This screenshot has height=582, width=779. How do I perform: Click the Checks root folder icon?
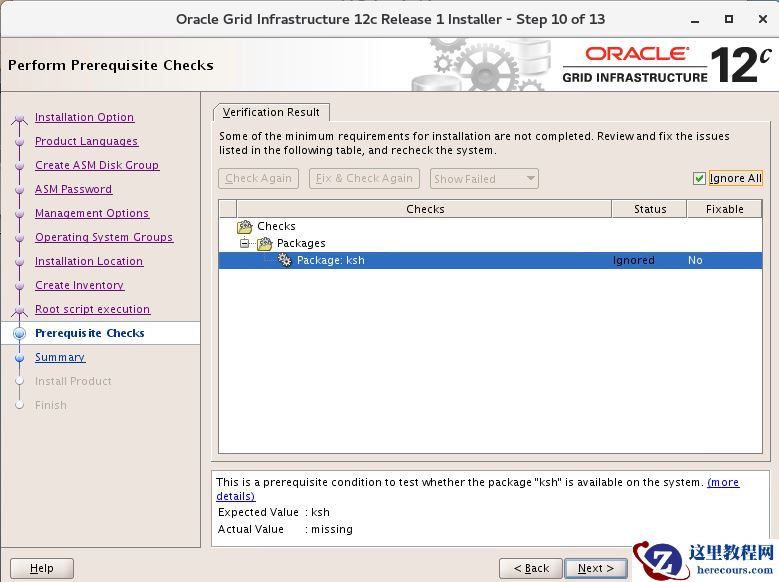(x=244, y=227)
